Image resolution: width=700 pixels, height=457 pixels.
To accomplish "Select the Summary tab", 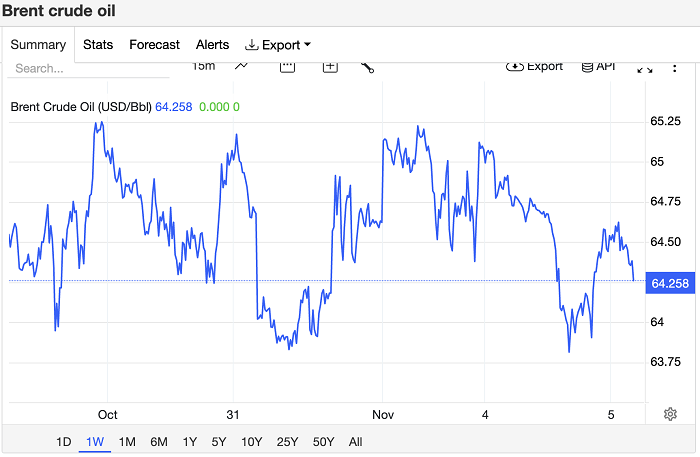I will pyautogui.click(x=38, y=45).
